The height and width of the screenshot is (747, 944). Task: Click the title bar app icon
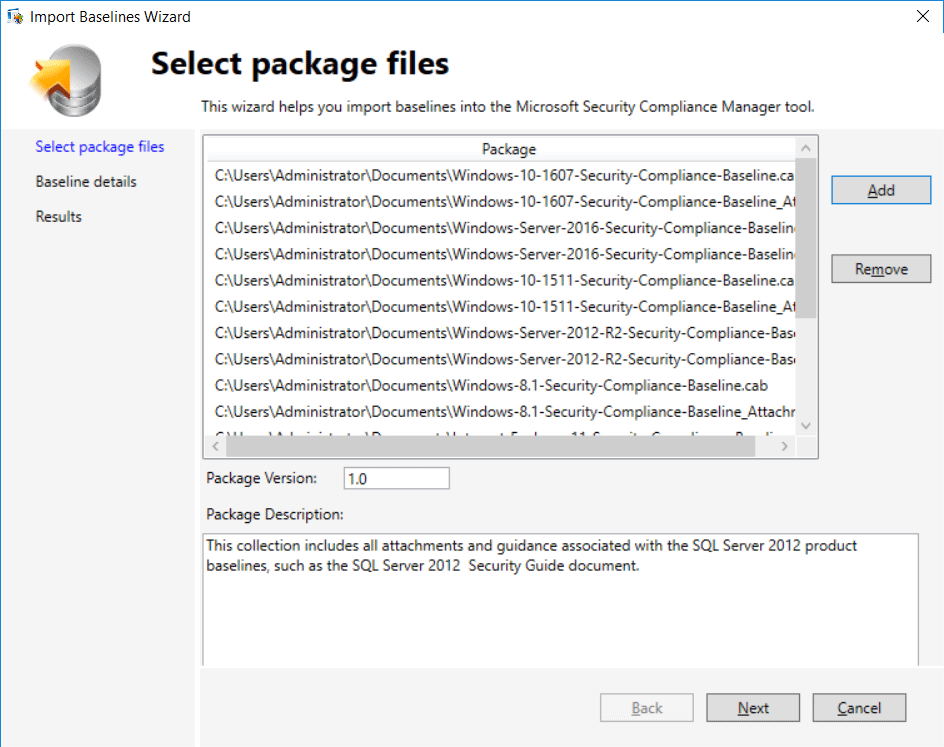click(15, 16)
